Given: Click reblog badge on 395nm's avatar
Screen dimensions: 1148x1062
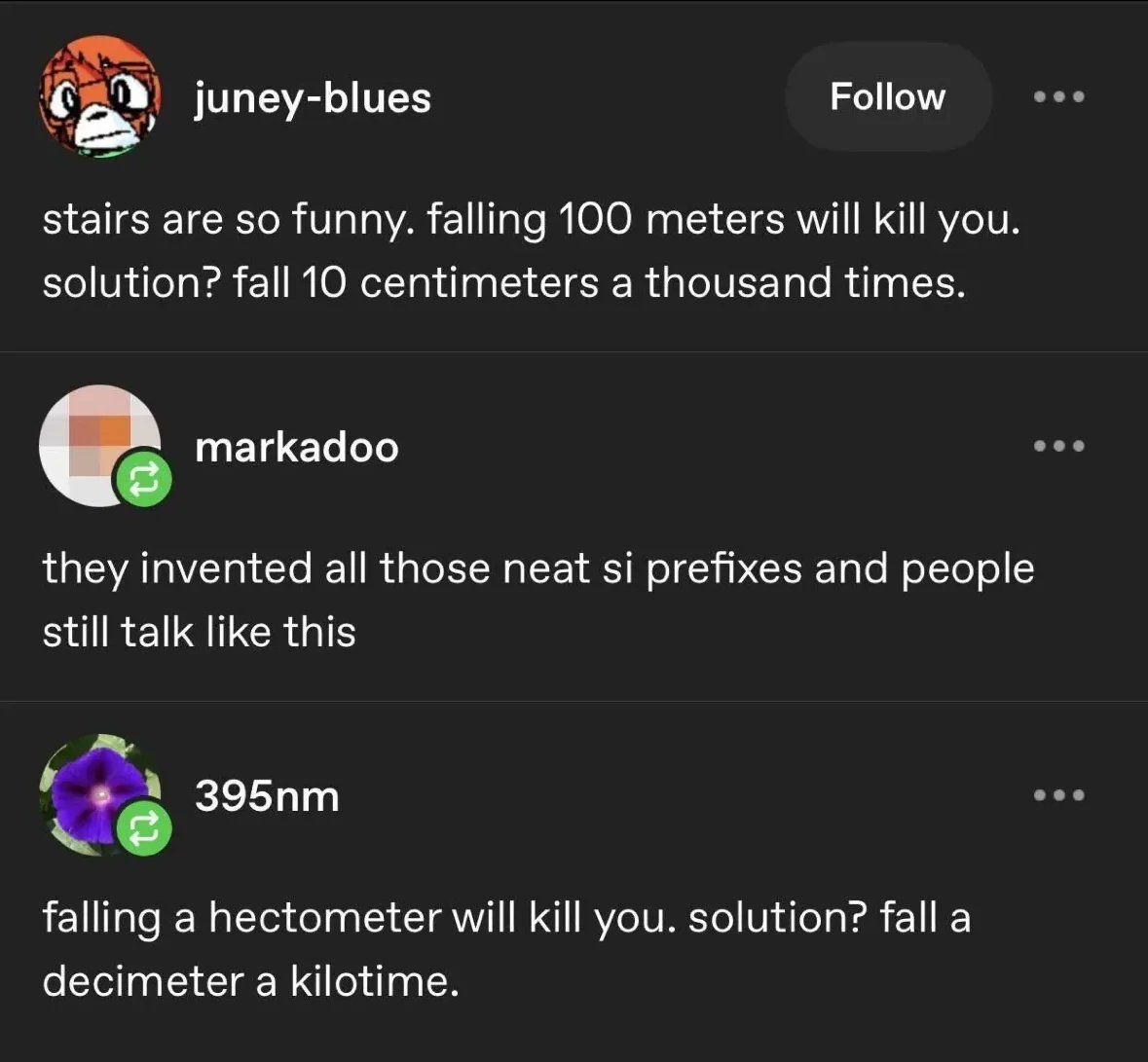Looking at the screenshot, I should [x=143, y=829].
